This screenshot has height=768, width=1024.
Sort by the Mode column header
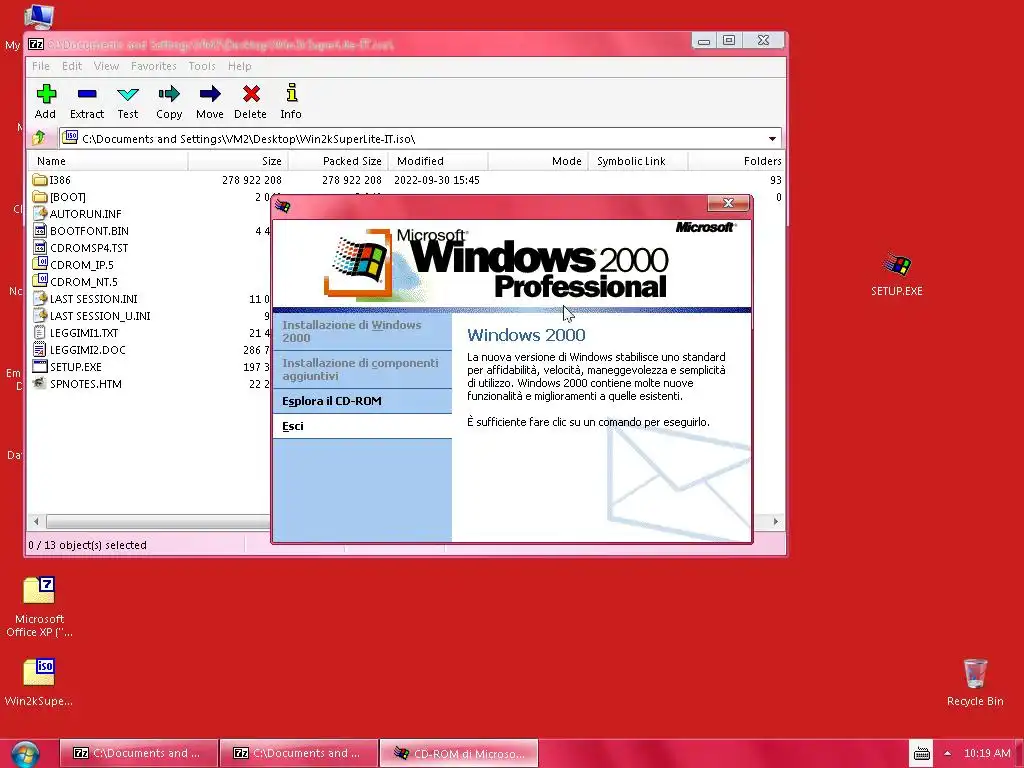(x=537, y=161)
